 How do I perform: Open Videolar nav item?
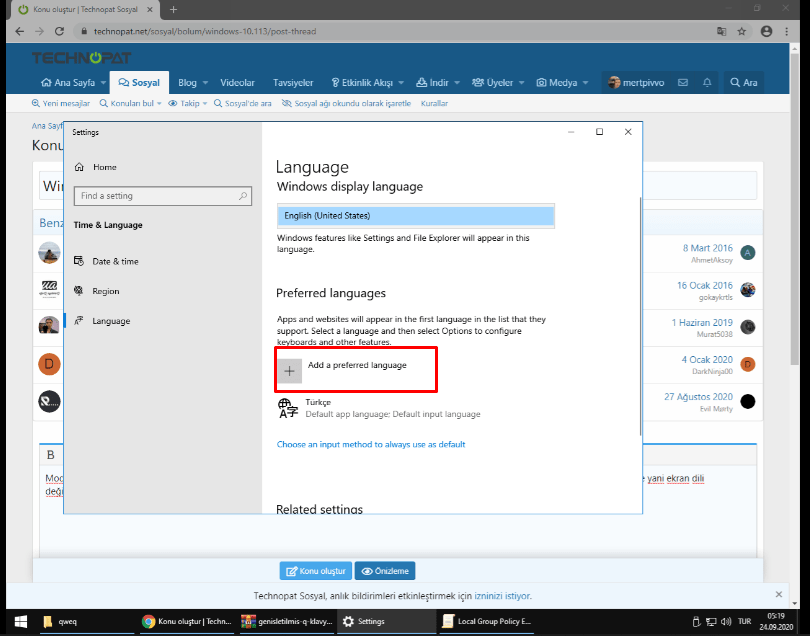click(x=237, y=83)
